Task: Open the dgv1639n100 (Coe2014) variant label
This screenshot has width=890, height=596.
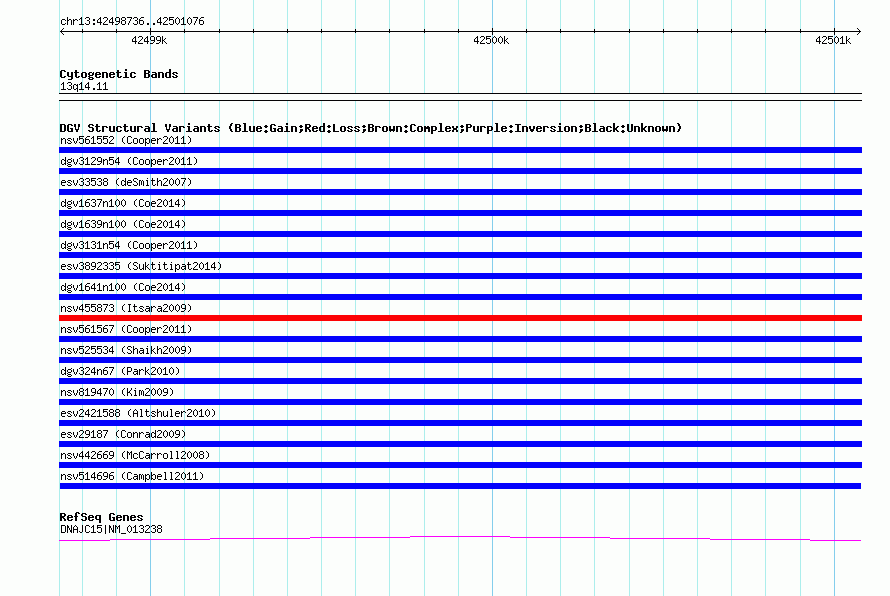Action: (x=123, y=224)
